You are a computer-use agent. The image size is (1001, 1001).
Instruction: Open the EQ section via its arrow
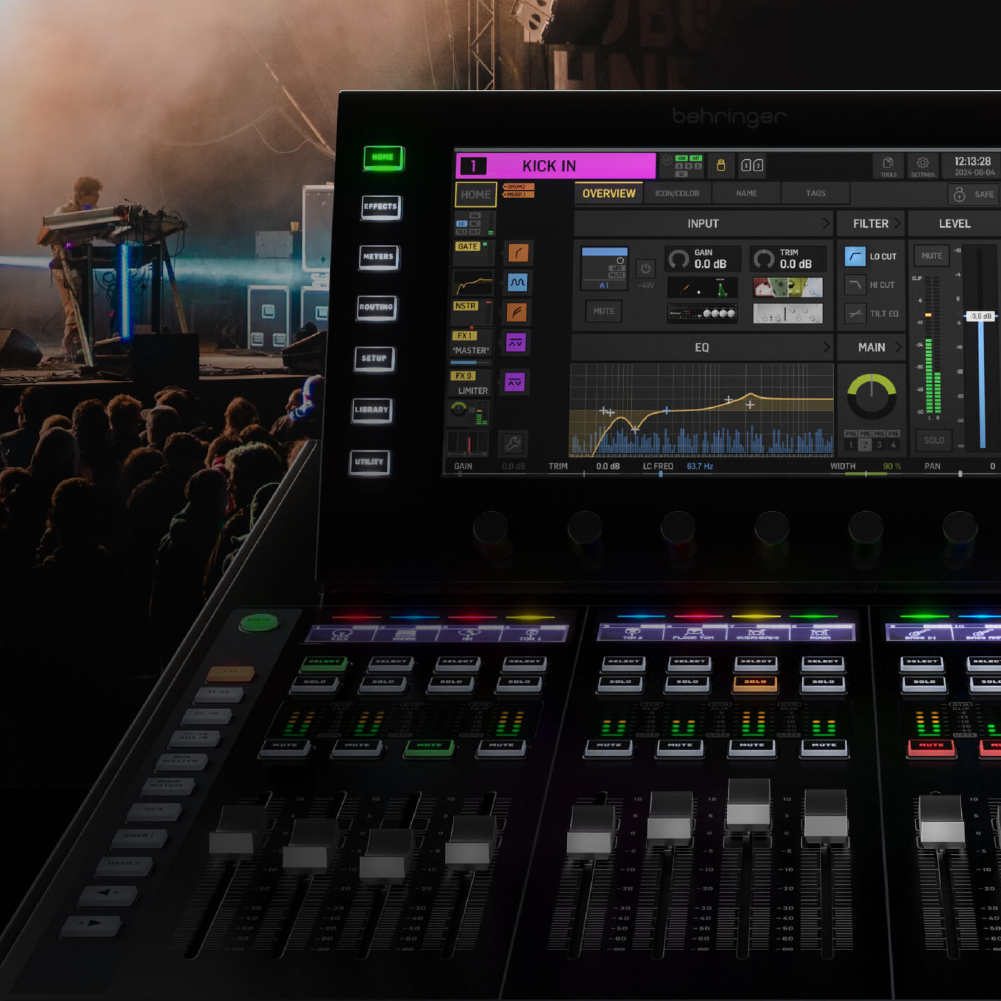(x=826, y=346)
